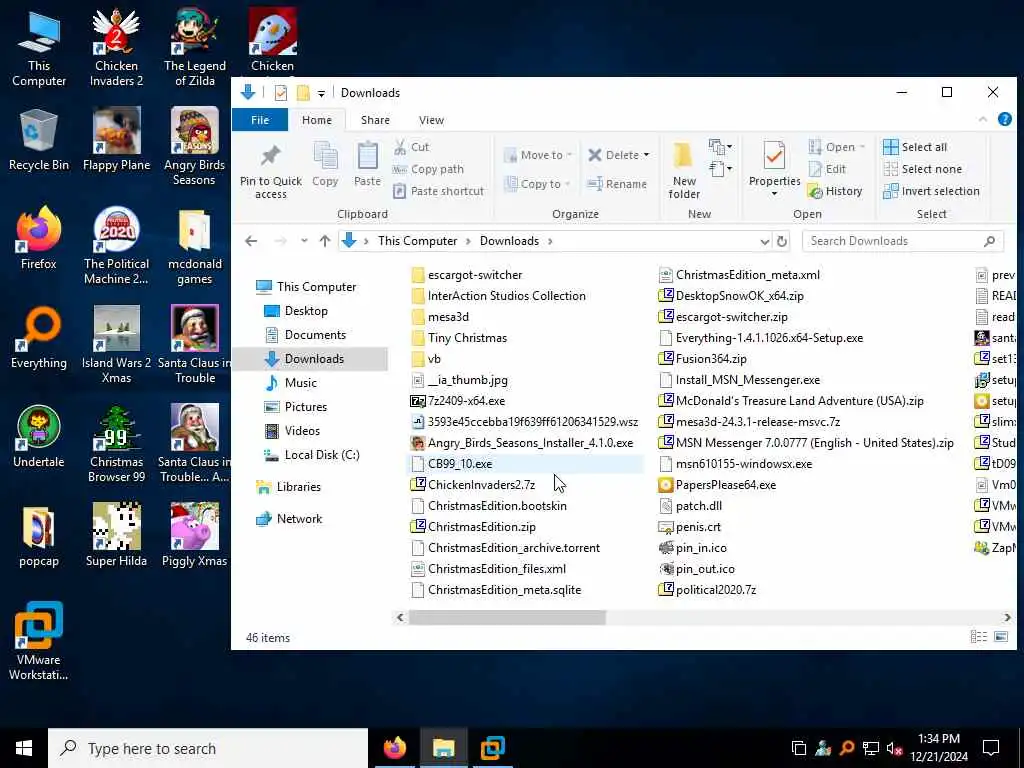Click Pin to Quick access icon

pyautogui.click(x=270, y=171)
